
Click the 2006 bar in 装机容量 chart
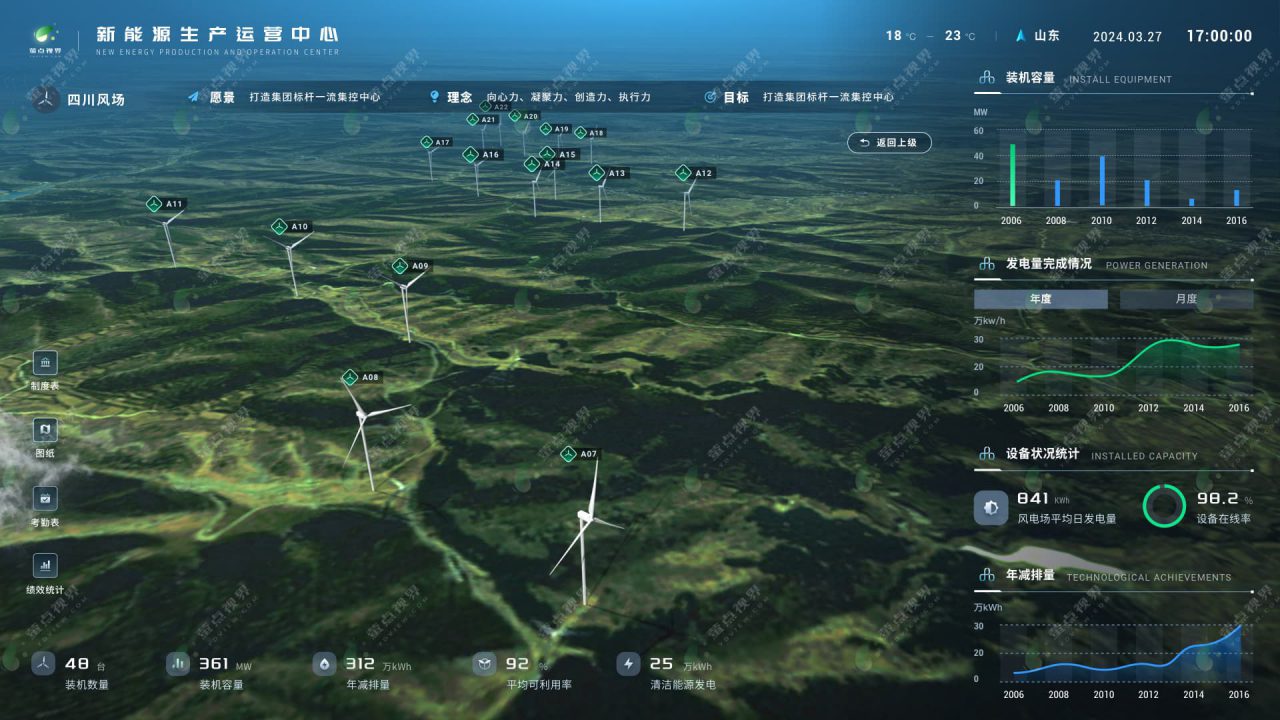pos(1012,175)
